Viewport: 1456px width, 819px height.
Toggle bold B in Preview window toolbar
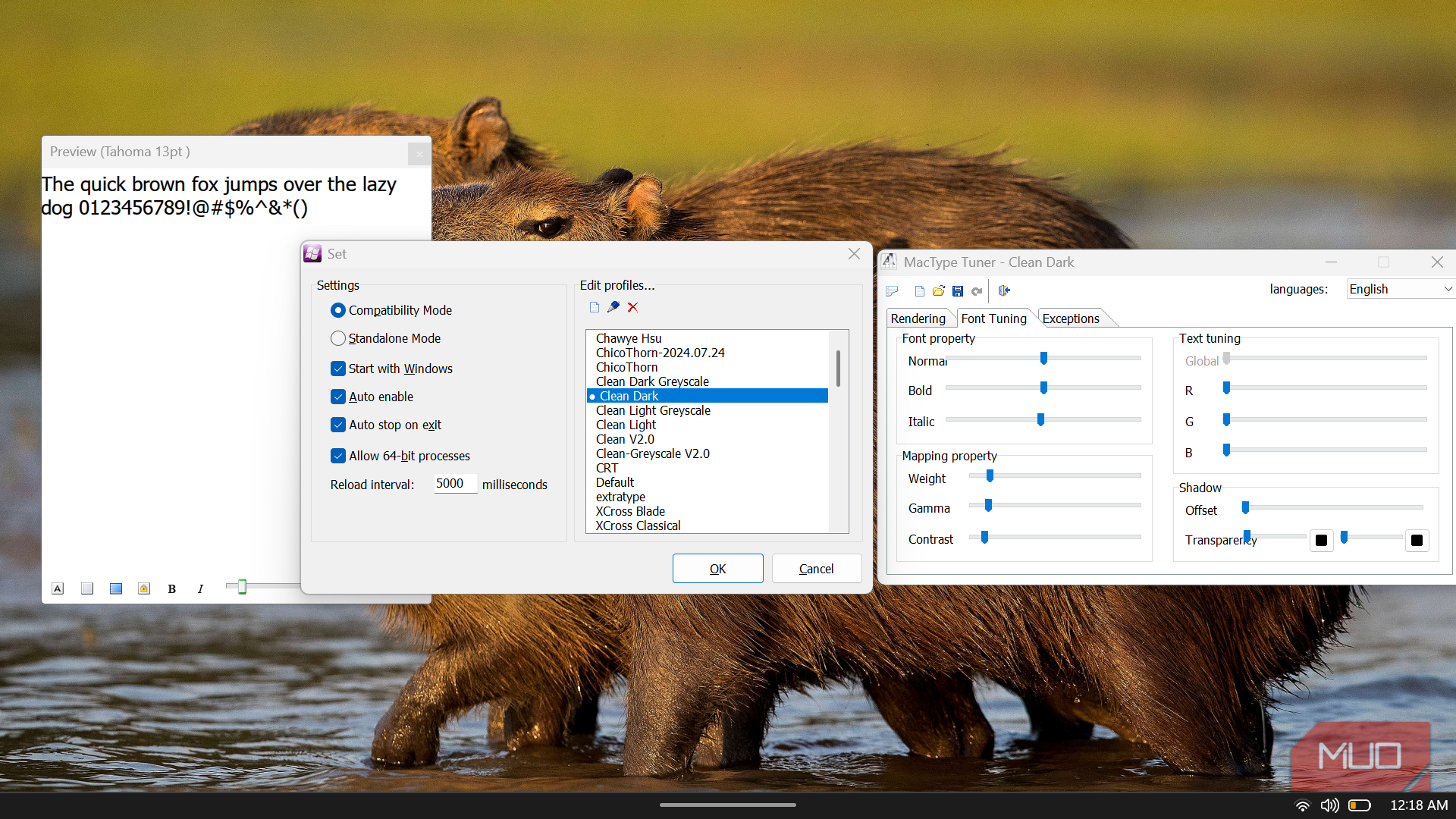[172, 588]
